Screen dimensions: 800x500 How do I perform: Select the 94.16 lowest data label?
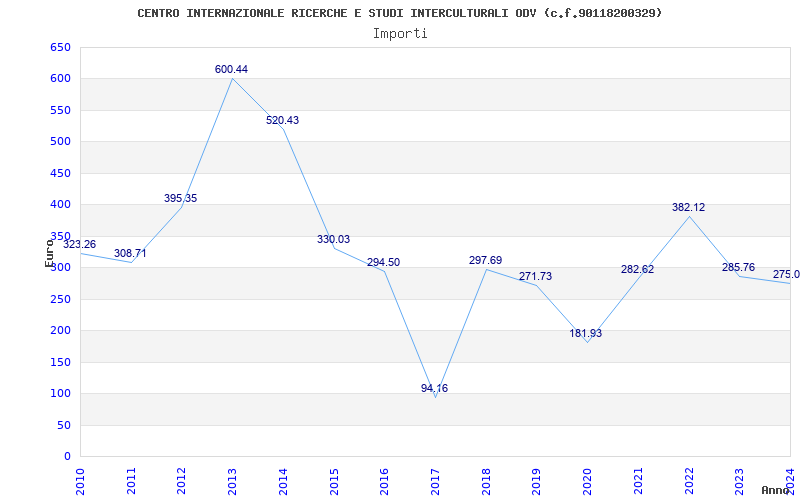click(434, 388)
